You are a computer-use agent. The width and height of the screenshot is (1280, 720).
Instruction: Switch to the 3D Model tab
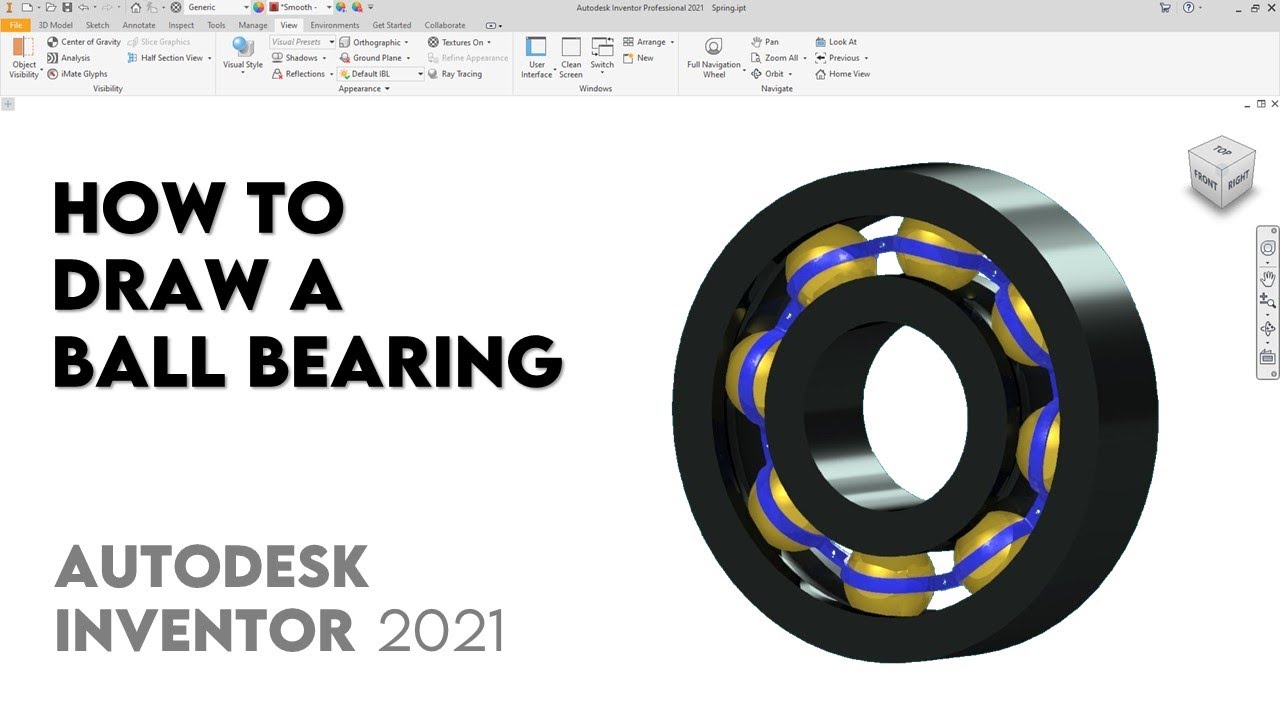point(55,25)
